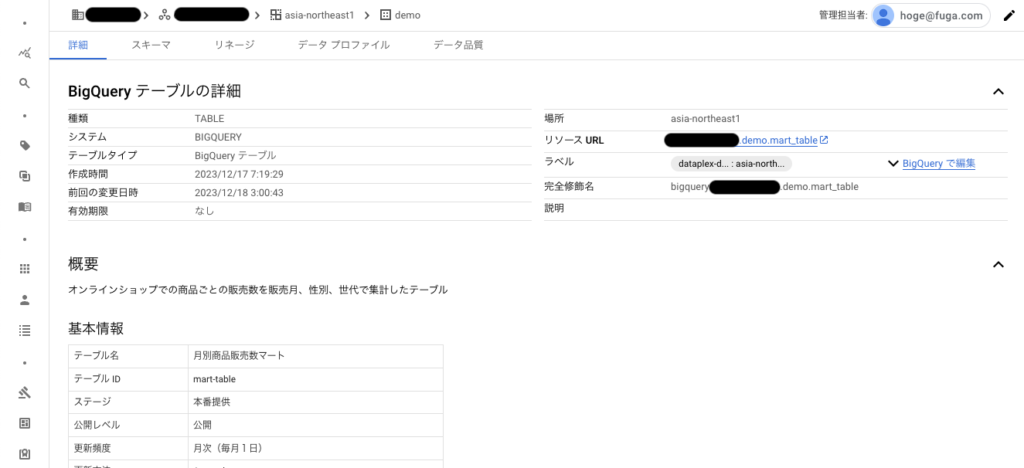The width and height of the screenshot is (1024, 468).
Task: Click the hoge@fuga.com owner chip
Action: tap(931, 16)
